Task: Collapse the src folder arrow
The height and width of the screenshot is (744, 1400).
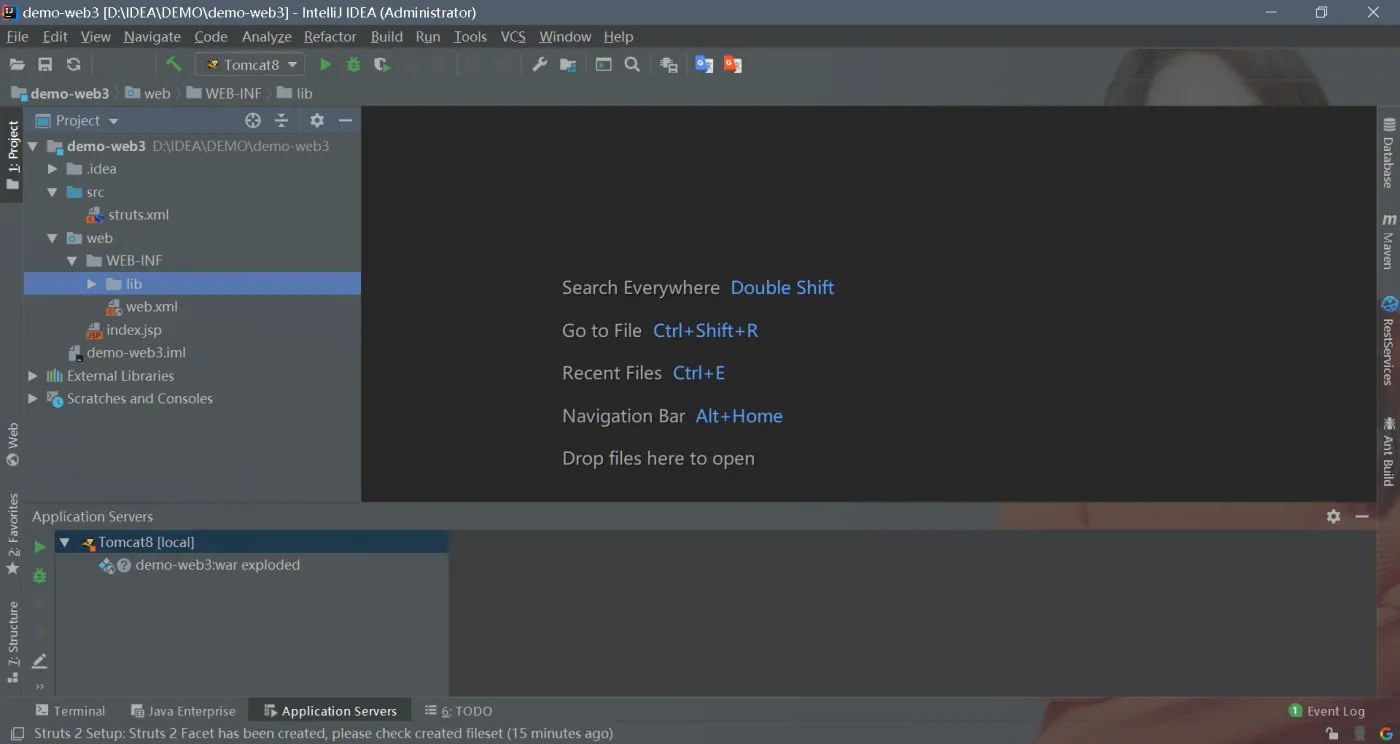Action: click(53, 192)
